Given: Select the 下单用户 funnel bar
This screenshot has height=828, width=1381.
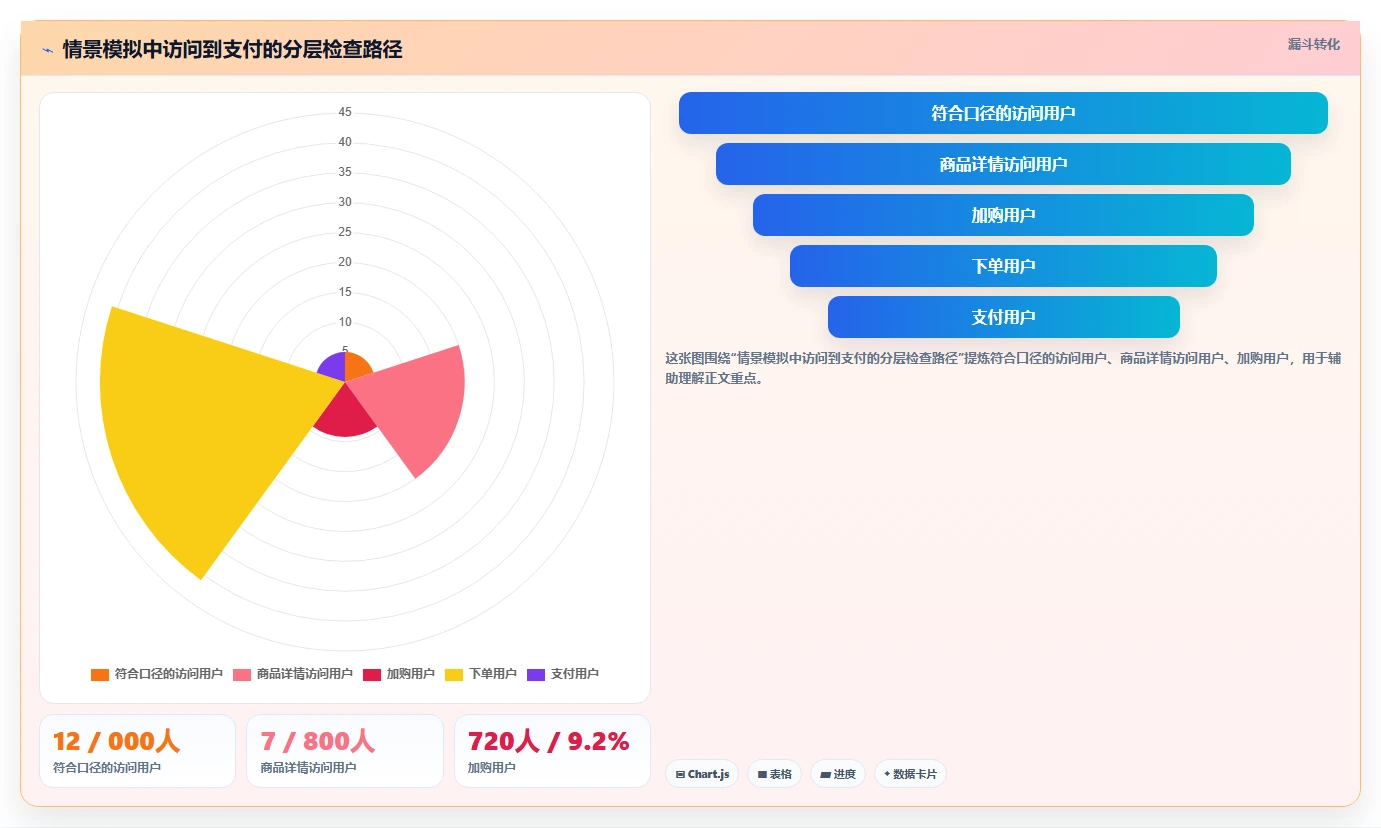Looking at the screenshot, I should (x=1003, y=266).
